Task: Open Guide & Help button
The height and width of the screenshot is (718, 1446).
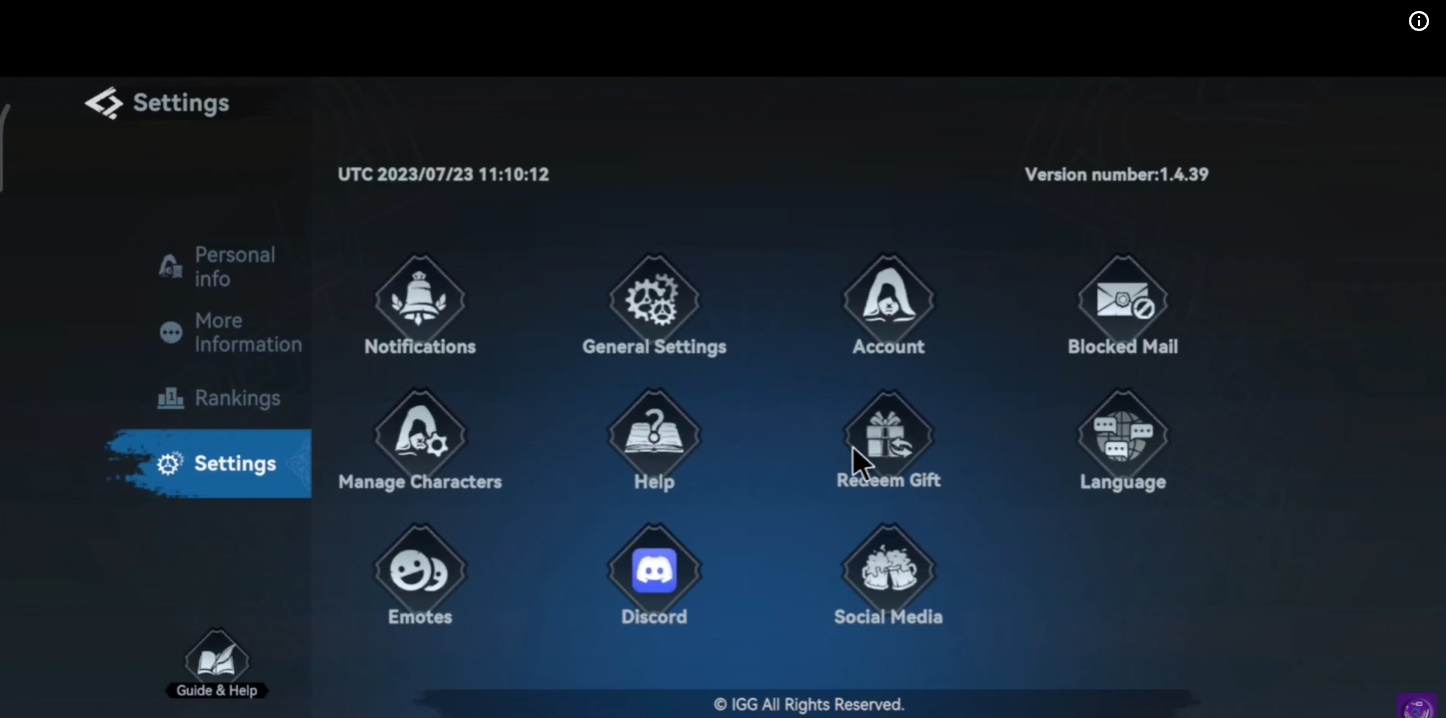Action: point(216,665)
